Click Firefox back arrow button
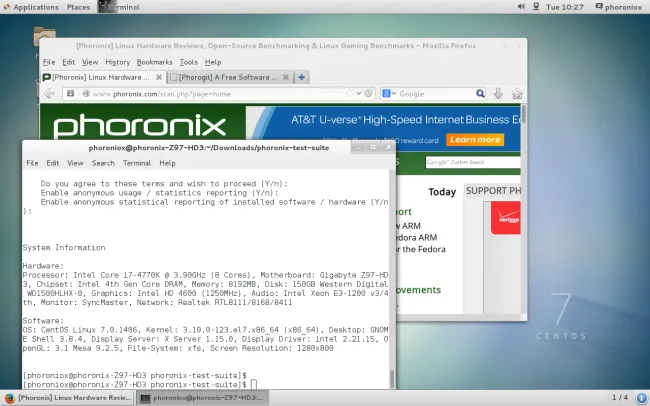Image resolution: width=650 pixels, height=406 pixels. point(49,94)
